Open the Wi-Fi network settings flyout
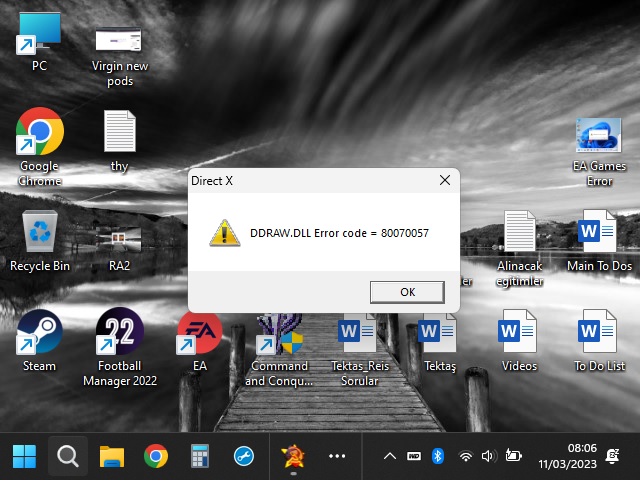Viewport: 643px width, 483px height. point(465,457)
